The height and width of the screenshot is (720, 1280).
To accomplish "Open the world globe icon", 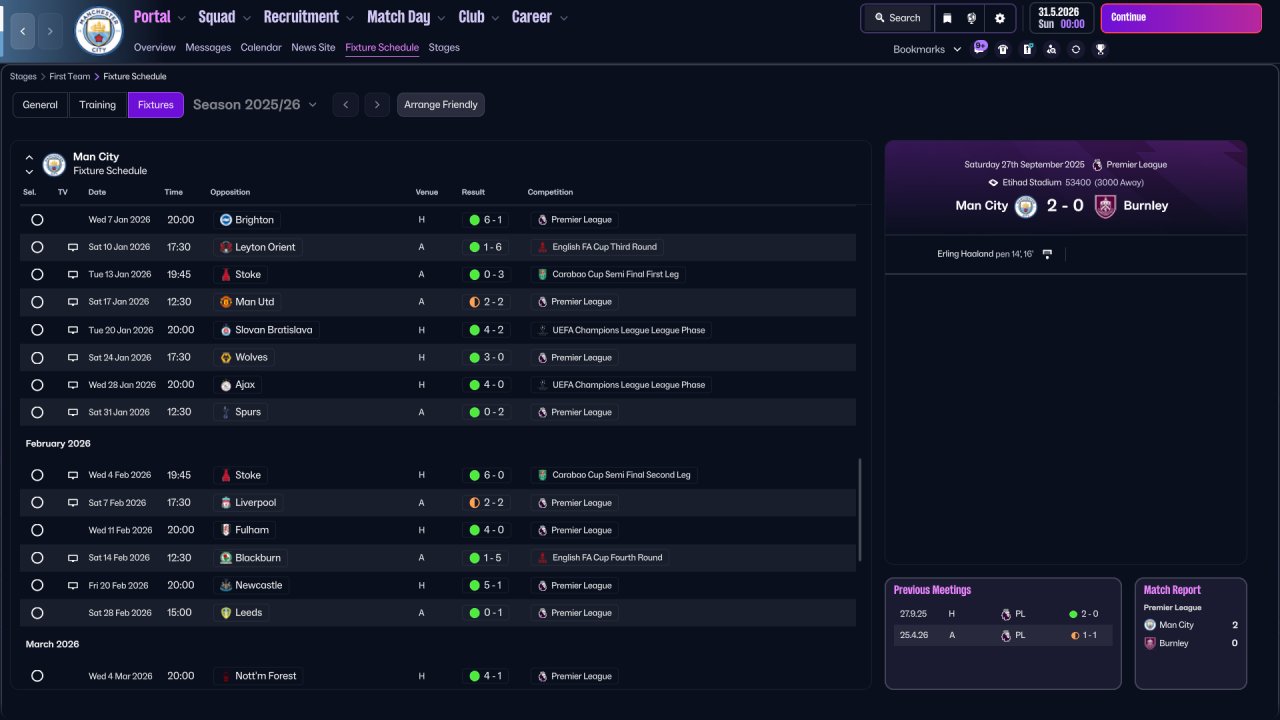I will (x=971, y=18).
